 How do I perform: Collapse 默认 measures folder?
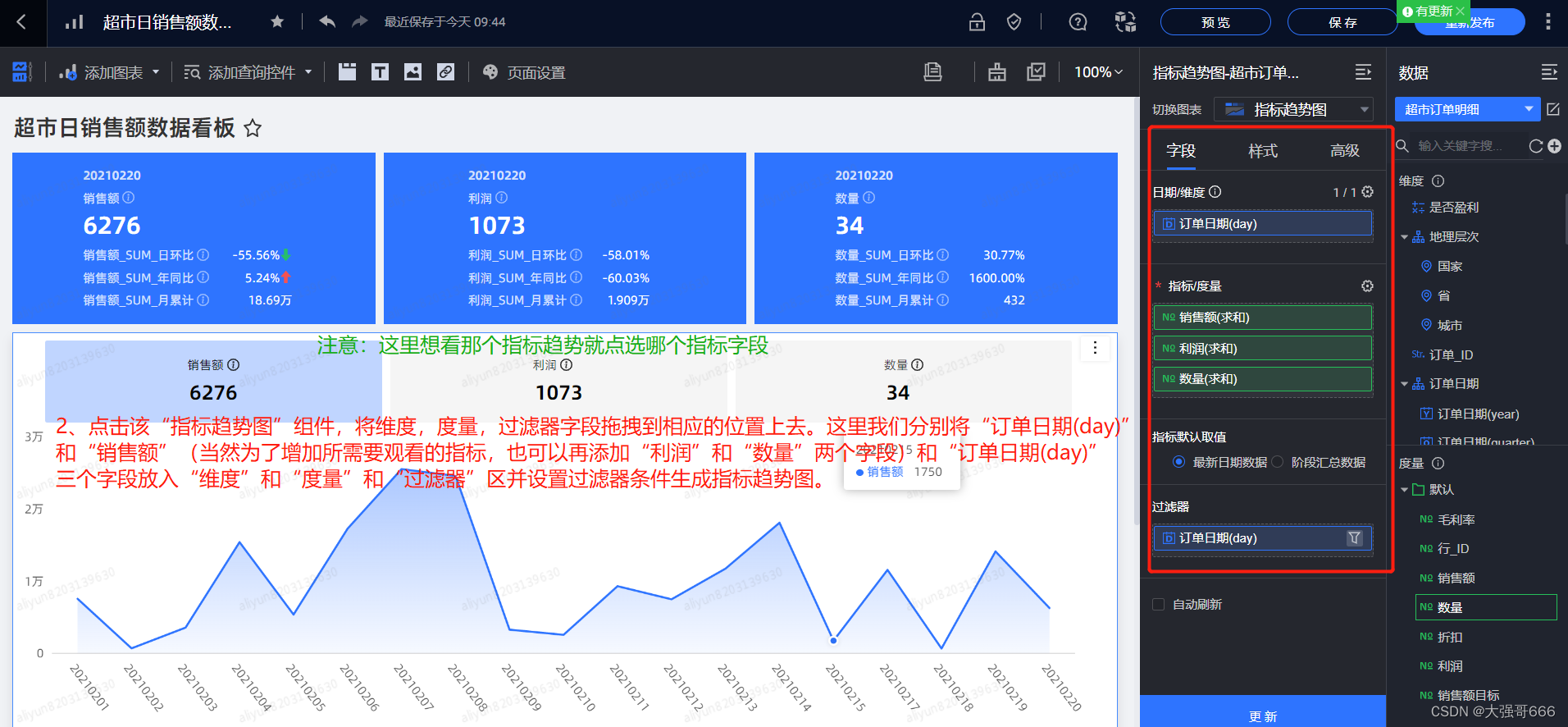(x=1404, y=490)
